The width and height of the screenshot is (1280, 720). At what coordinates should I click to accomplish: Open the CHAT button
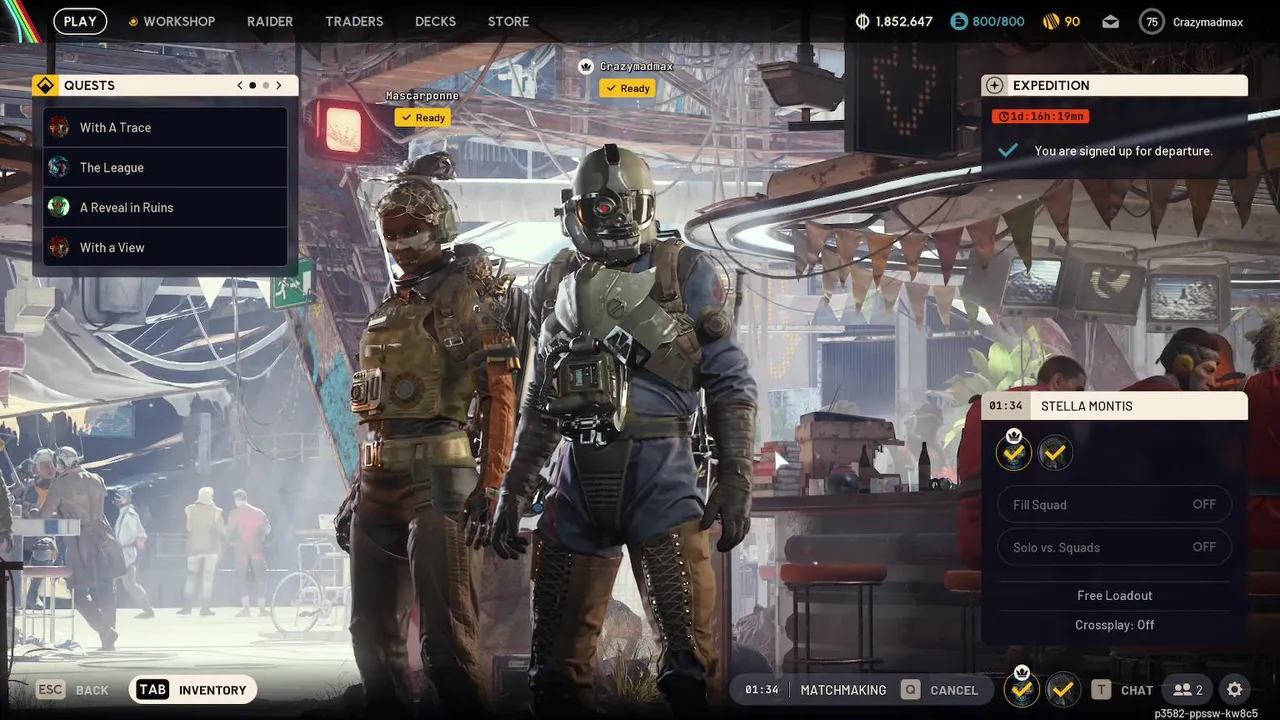[x=1122, y=690]
